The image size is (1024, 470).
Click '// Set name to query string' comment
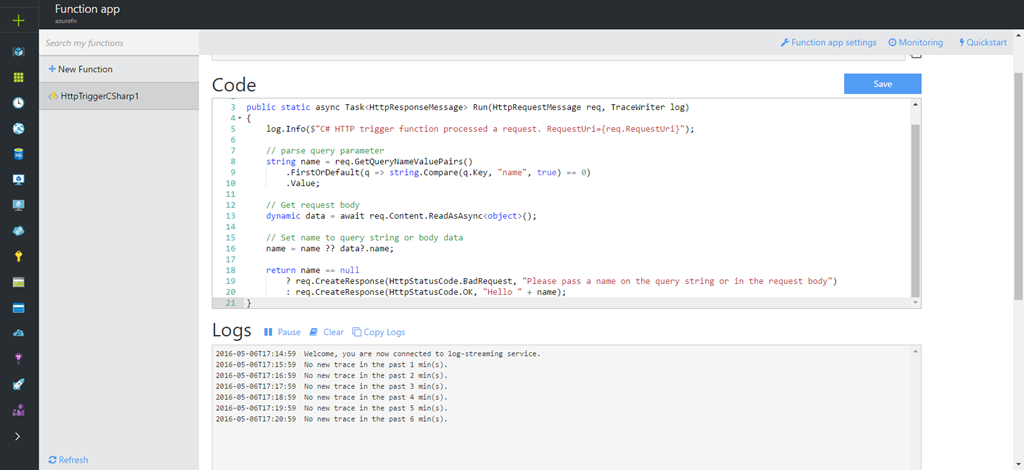pos(364,238)
